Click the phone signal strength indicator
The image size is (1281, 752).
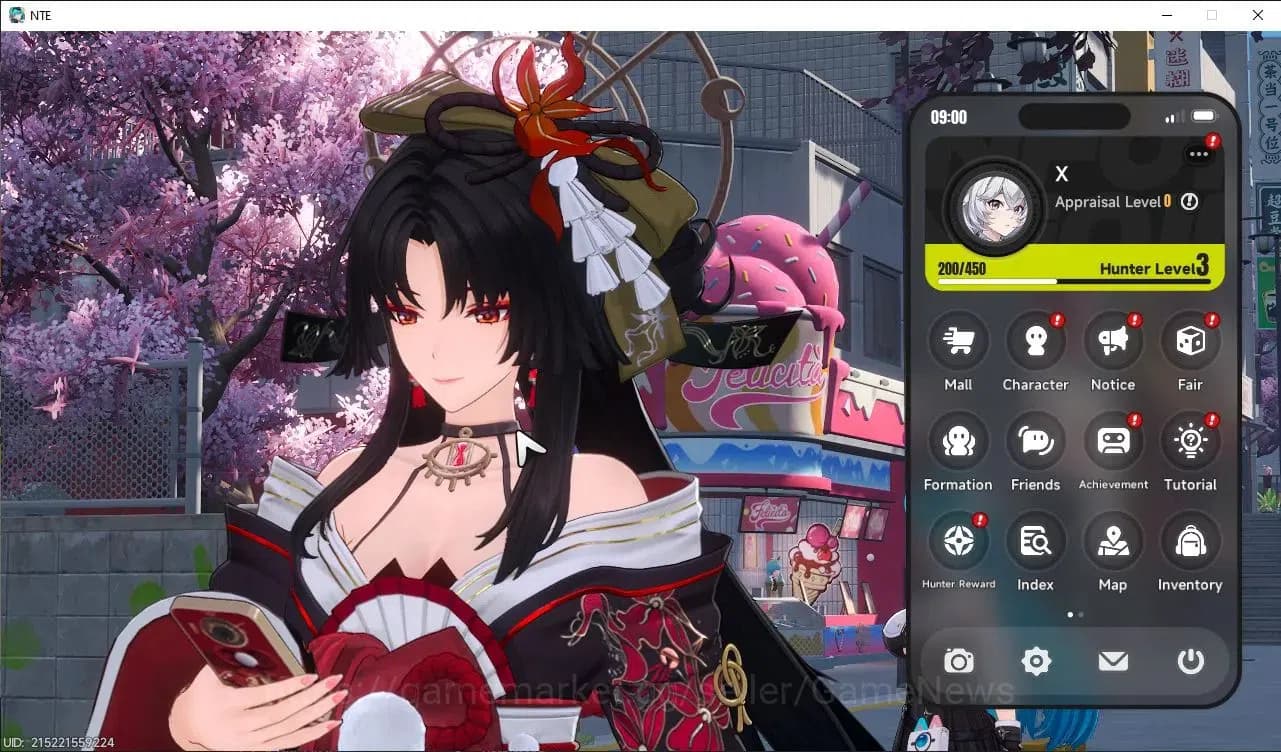[1174, 117]
